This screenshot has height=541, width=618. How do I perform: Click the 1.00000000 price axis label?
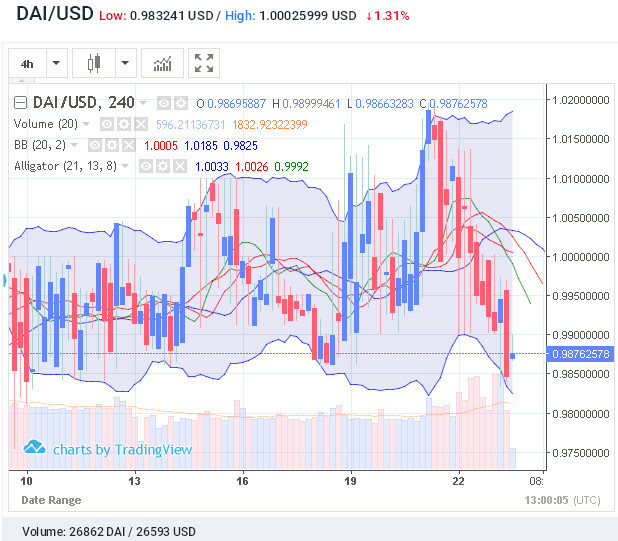pyautogui.click(x=581, y=257)
